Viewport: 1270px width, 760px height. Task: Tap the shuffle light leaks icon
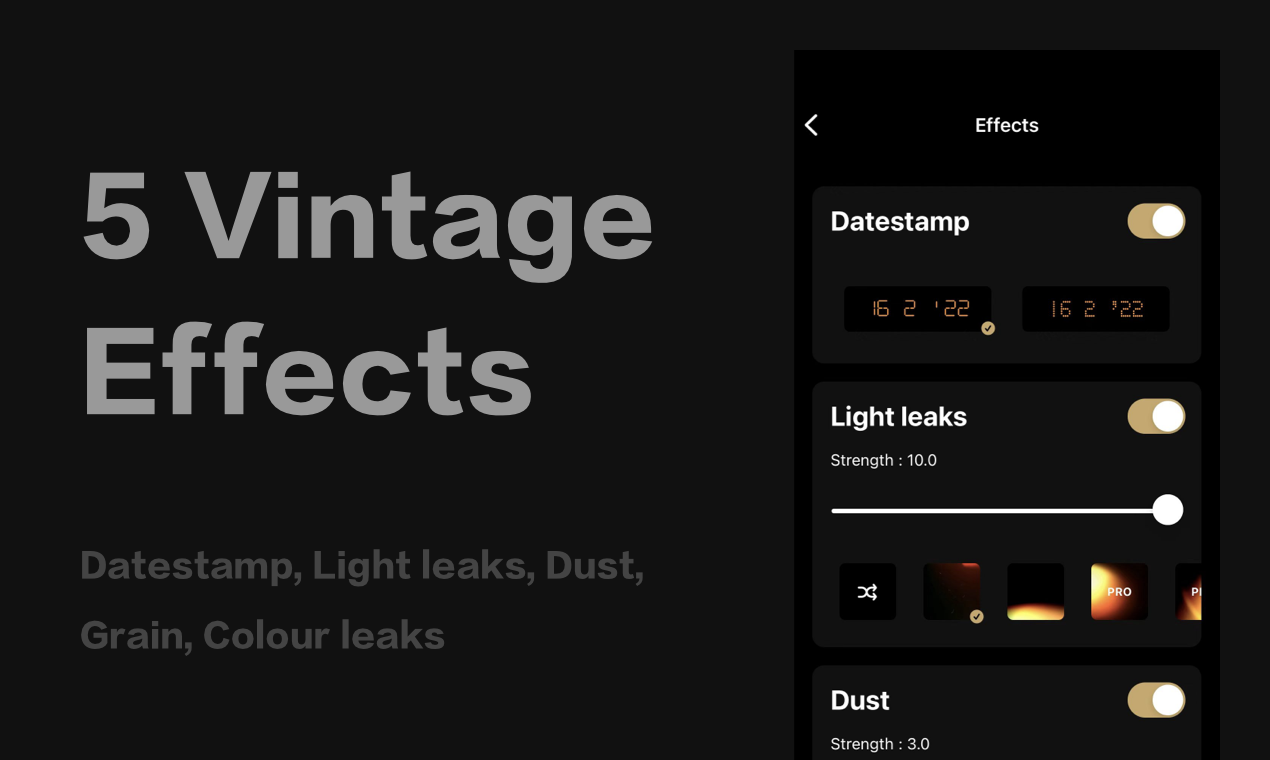point(867,592)
